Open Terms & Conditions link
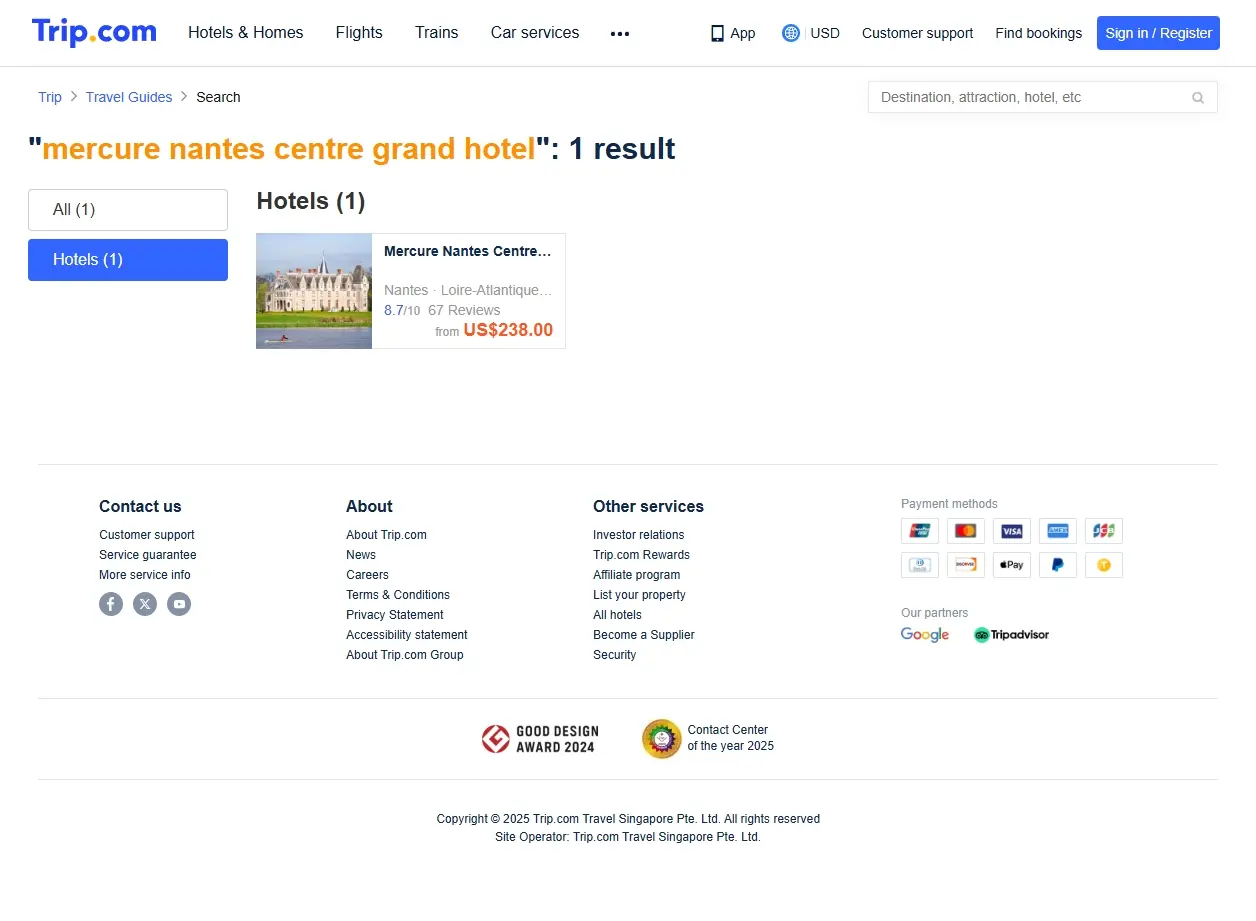The width and height of the screenshot is (1256, 921). pyautogui.click(x=398, y=595)
